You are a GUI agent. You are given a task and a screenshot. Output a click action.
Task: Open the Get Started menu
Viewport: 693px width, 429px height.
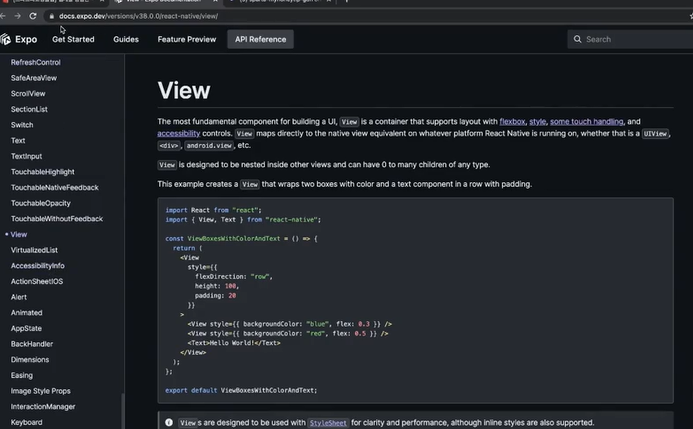(x=73, y=39)
